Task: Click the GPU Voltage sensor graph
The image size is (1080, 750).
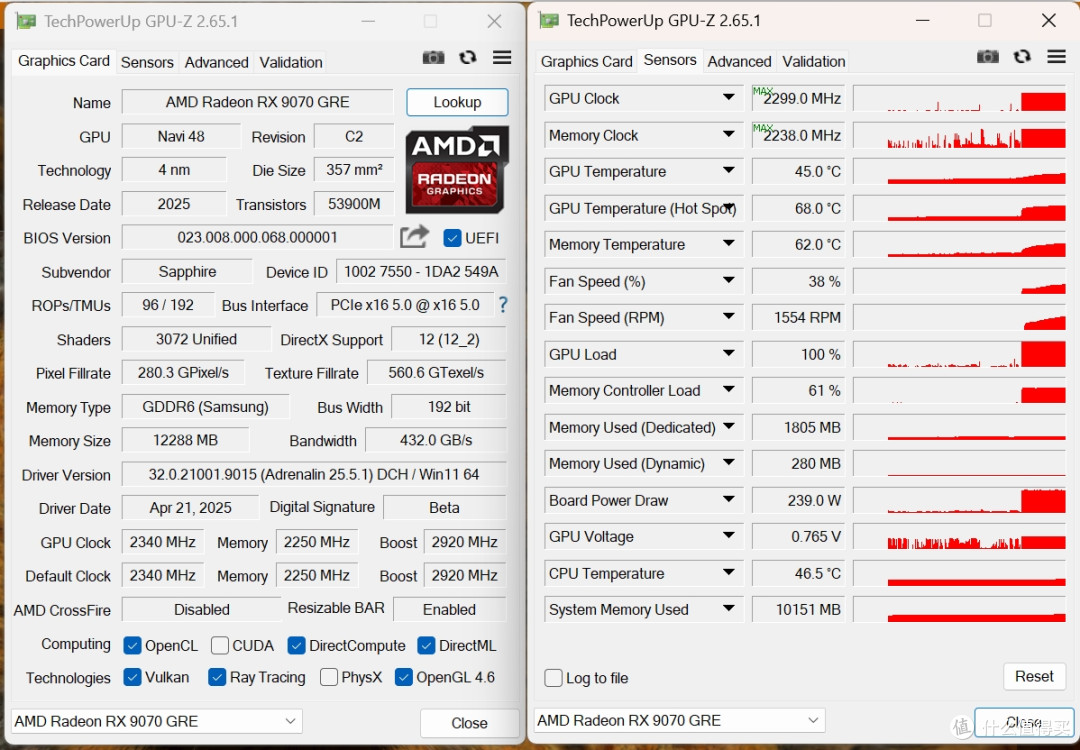Action: [x=959, y=537]
